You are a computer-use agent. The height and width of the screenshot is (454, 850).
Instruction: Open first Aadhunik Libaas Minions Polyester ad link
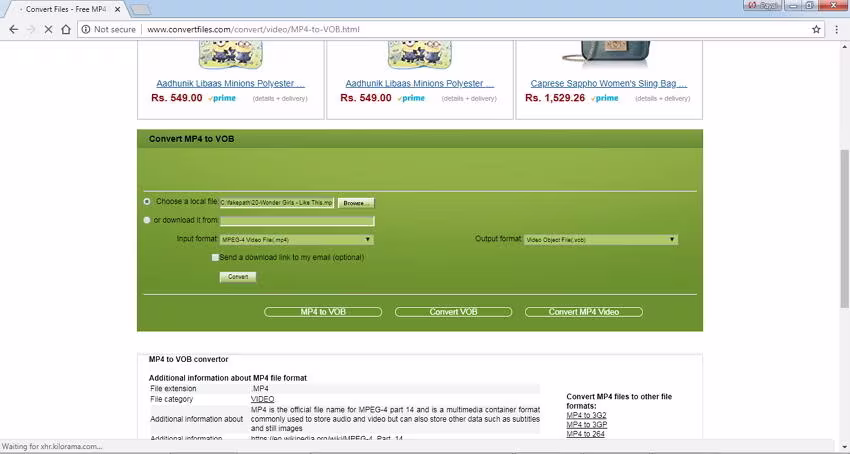point(230,84)
